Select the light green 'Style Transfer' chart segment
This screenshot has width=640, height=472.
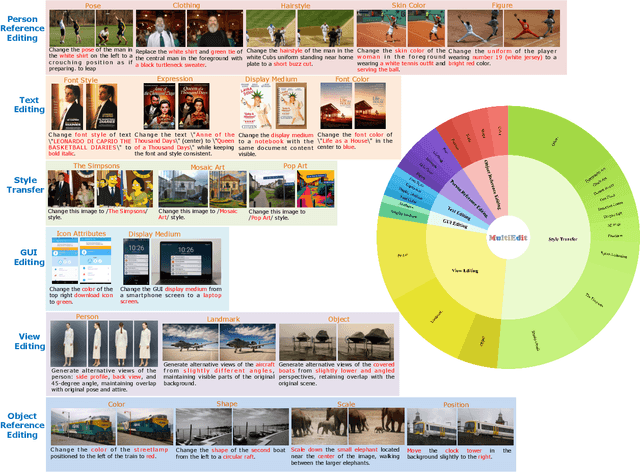click(x=563, y=239)
